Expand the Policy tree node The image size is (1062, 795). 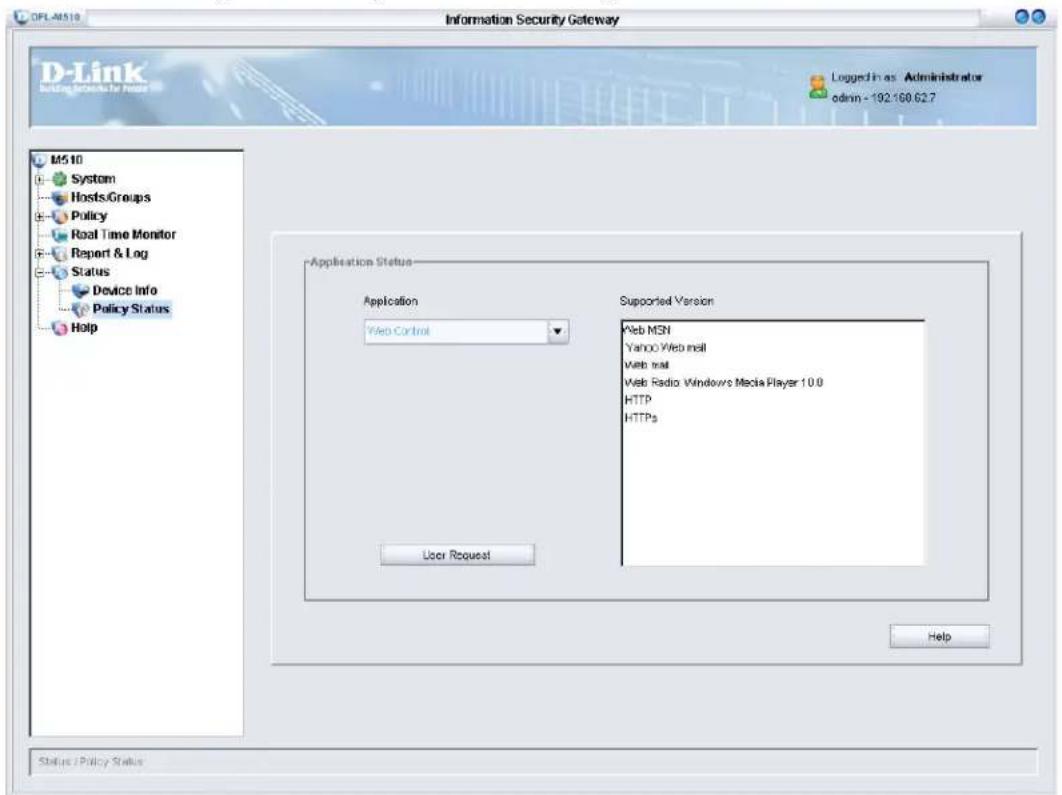coord(39,217)
